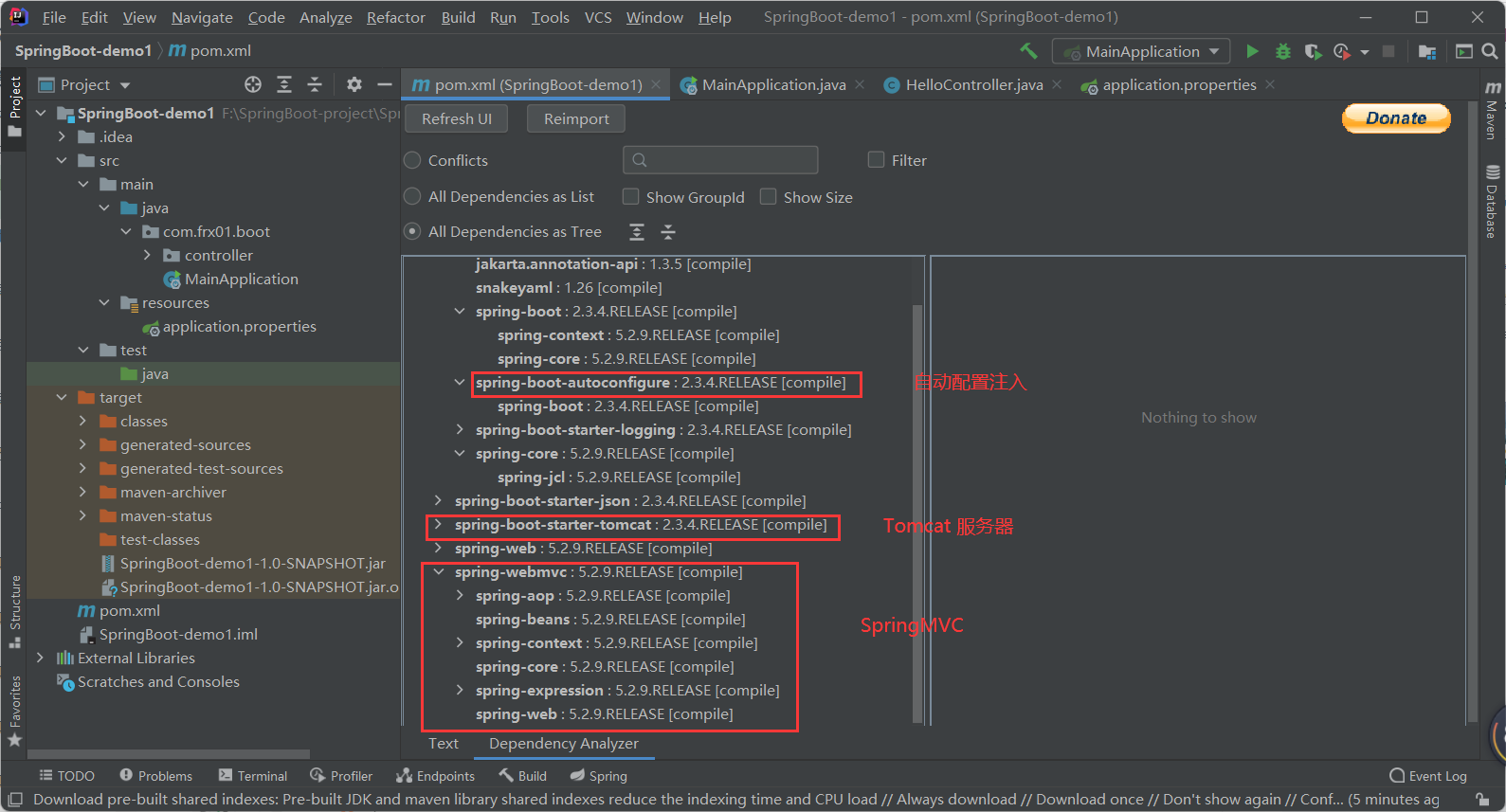
Task: Open the TODO tool window
Action: click(x=66, y=776)
